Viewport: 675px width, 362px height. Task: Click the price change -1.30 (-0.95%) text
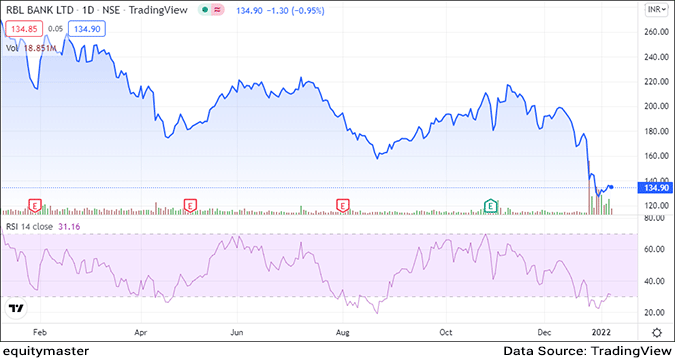tap(296, 10)
